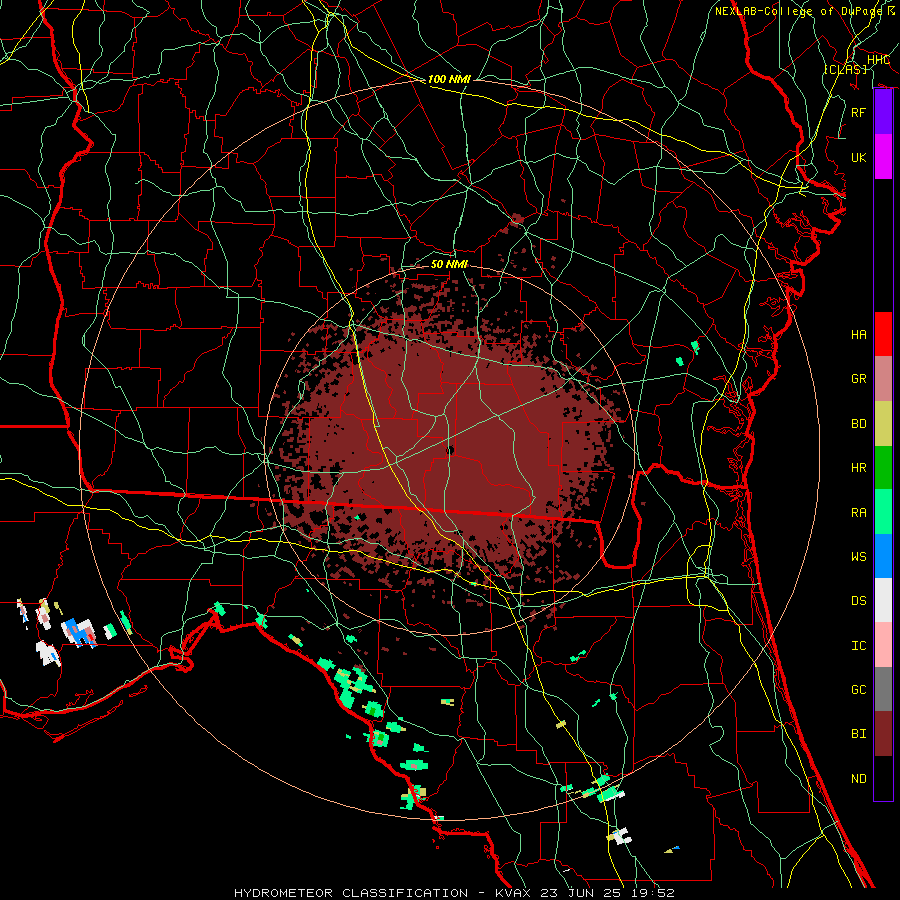Click the 100 NMI range ring label
The width and height of the screenshot is (900, 900).
449,79
